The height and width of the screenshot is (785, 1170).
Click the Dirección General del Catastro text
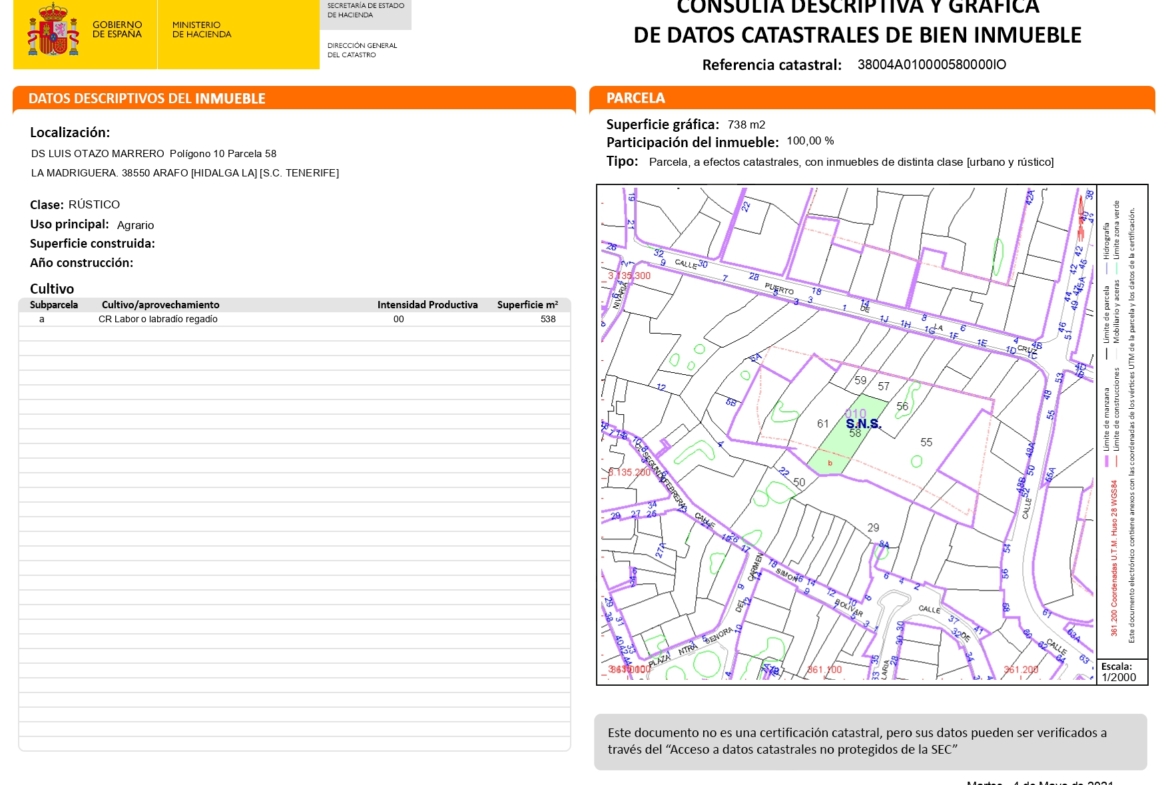coord(361,50)
